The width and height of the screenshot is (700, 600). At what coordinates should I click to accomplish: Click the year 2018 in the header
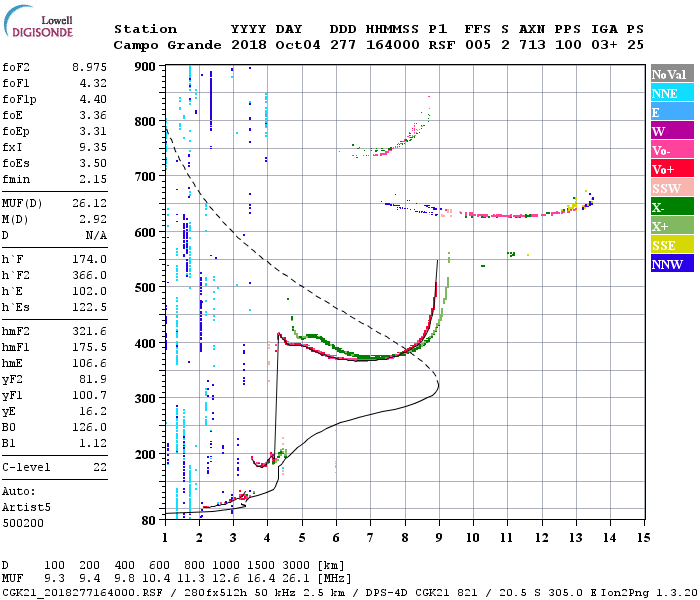249,45
